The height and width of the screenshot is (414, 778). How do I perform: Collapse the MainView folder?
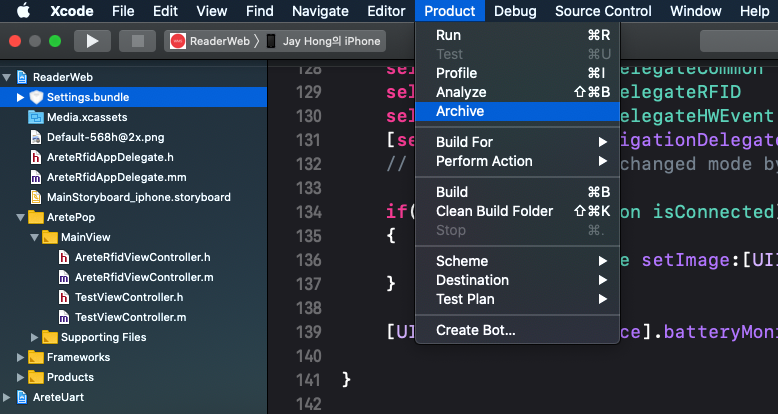(34, 237)
